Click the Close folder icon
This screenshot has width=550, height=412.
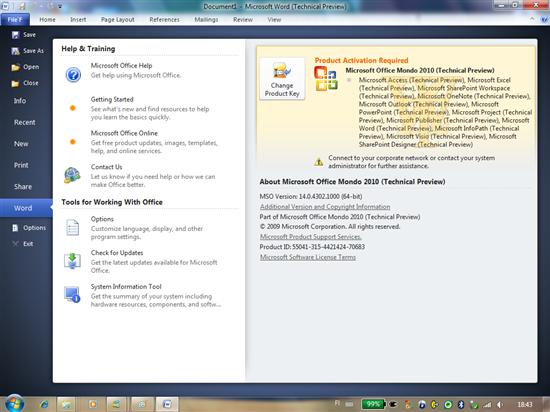(15, 83)
